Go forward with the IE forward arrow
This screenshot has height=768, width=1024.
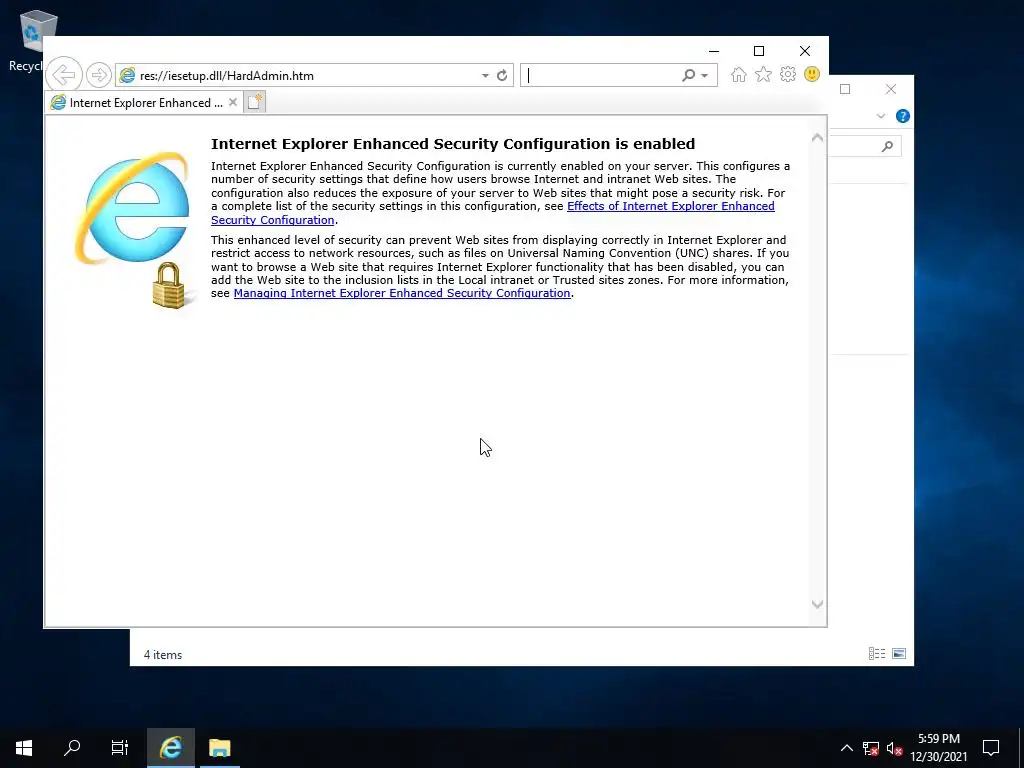click(x=99, y=76)
